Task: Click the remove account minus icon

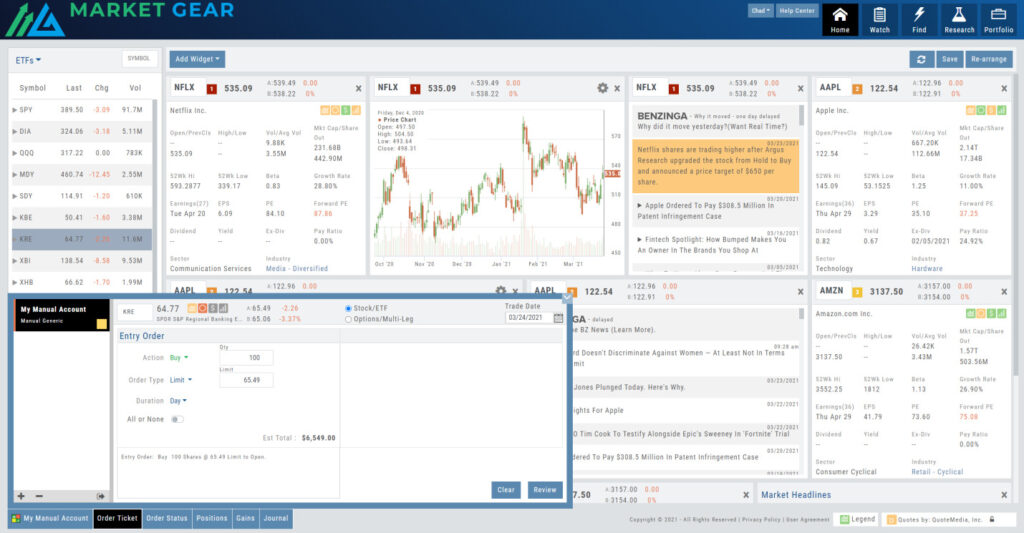Action: [39, 496]
